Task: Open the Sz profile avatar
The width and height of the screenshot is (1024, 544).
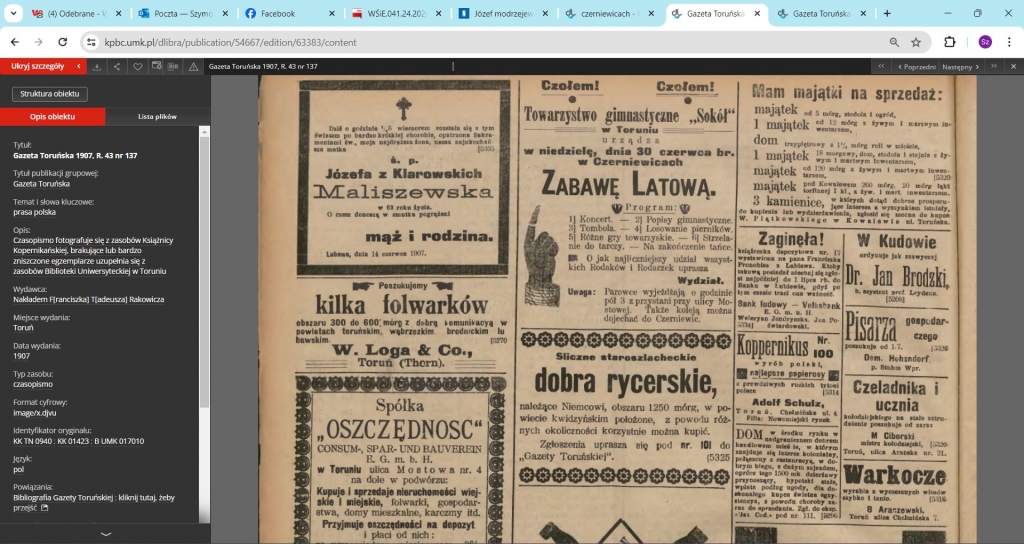Action: [x=985, y=42]
